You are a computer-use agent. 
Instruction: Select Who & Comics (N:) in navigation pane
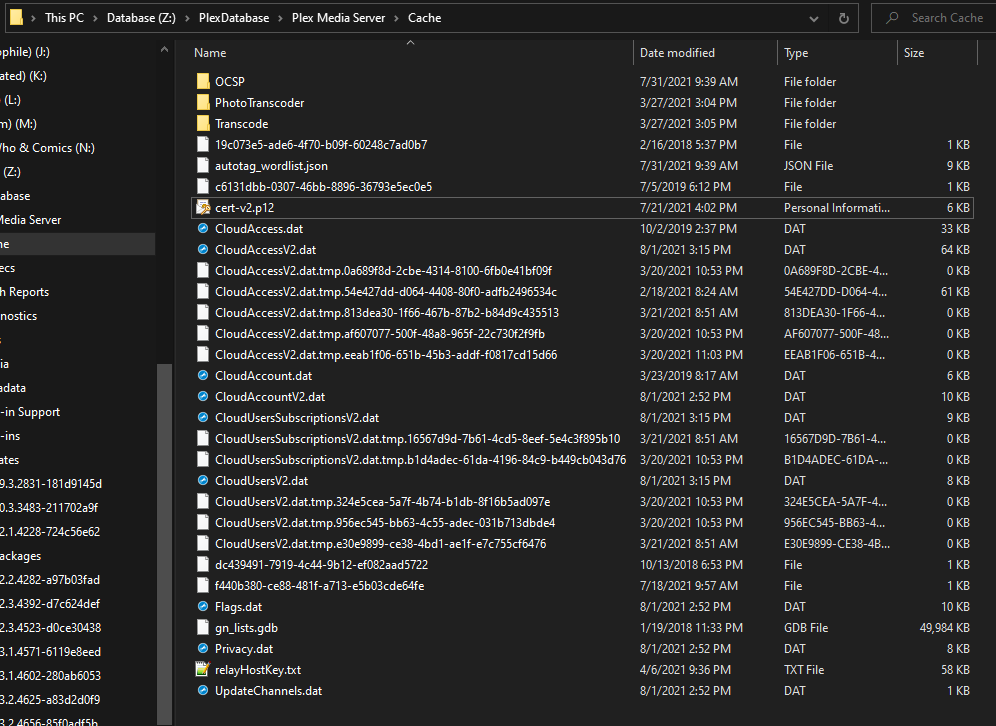(x=47, y=147)
